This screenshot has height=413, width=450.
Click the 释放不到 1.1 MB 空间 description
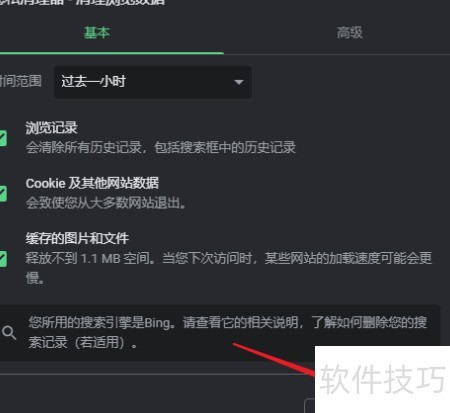229,268
